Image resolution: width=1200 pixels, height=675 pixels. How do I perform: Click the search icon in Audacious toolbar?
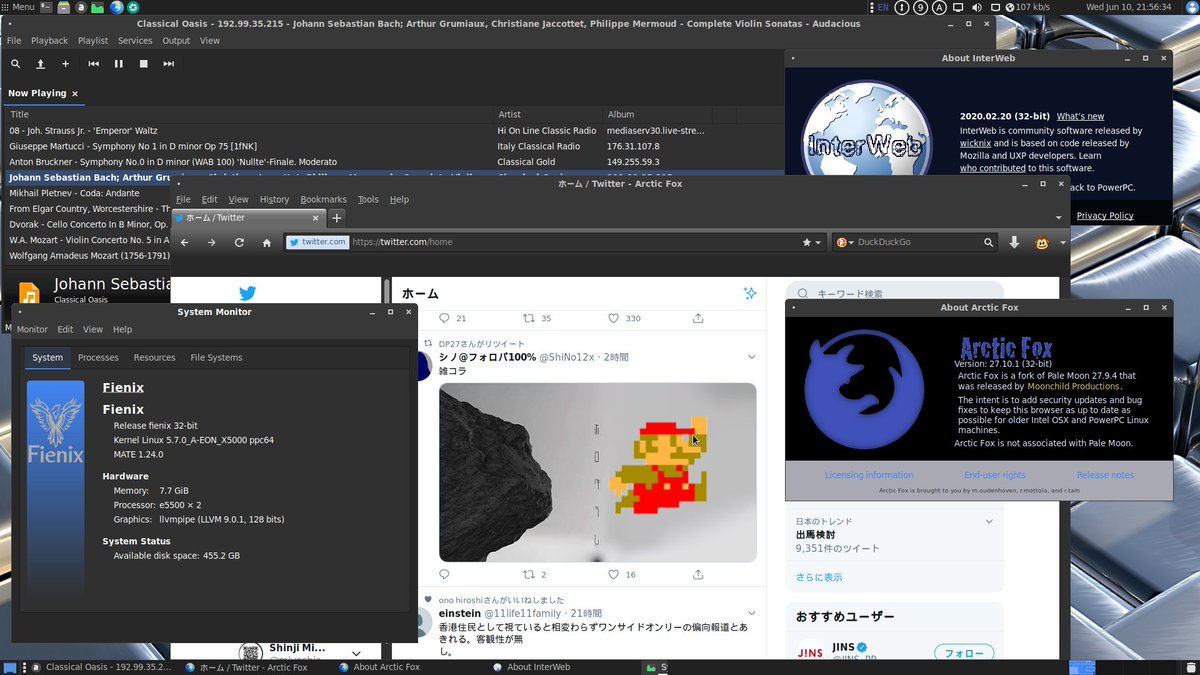pos(15,64)
